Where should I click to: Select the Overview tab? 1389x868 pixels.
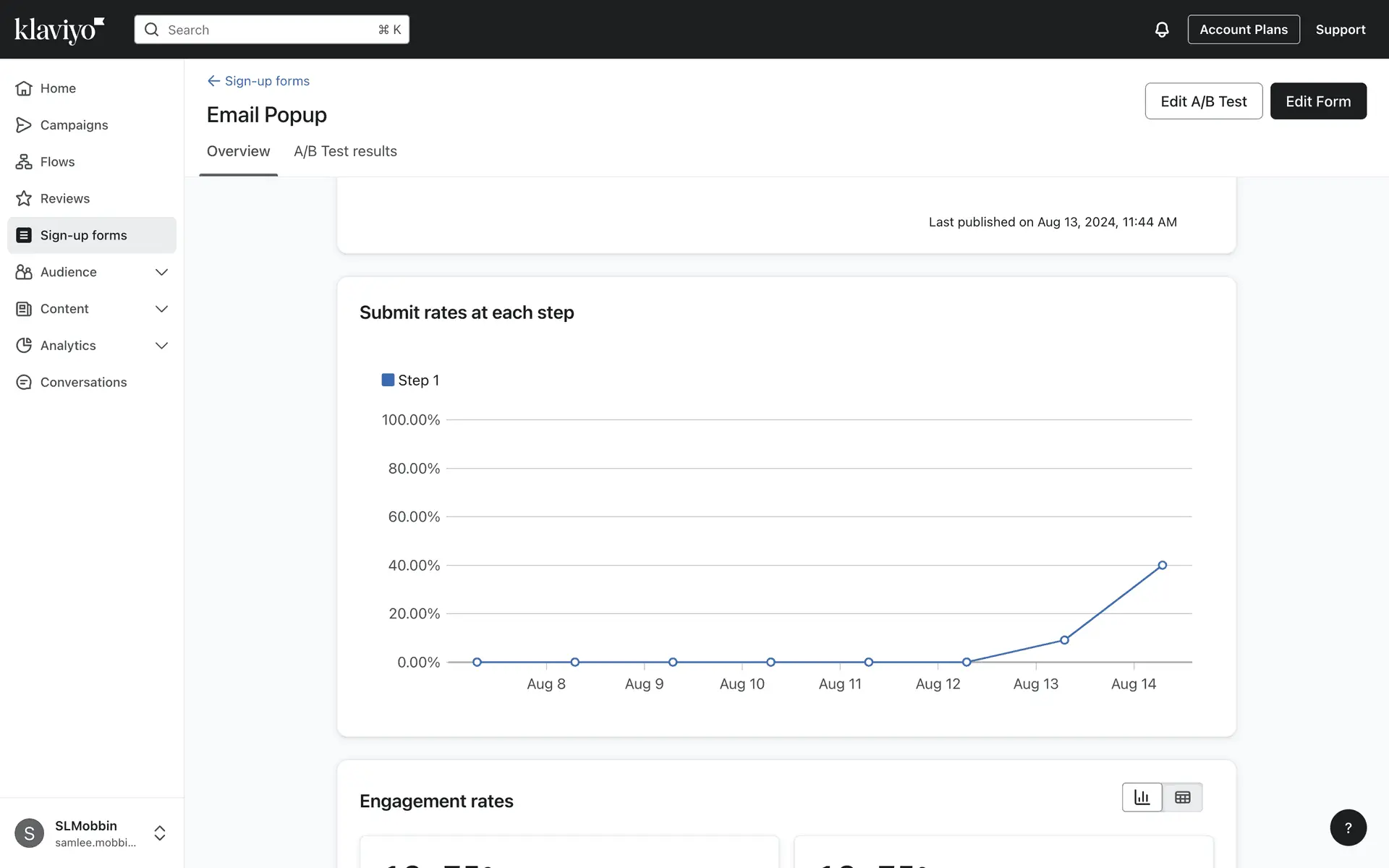click(238, 151)
